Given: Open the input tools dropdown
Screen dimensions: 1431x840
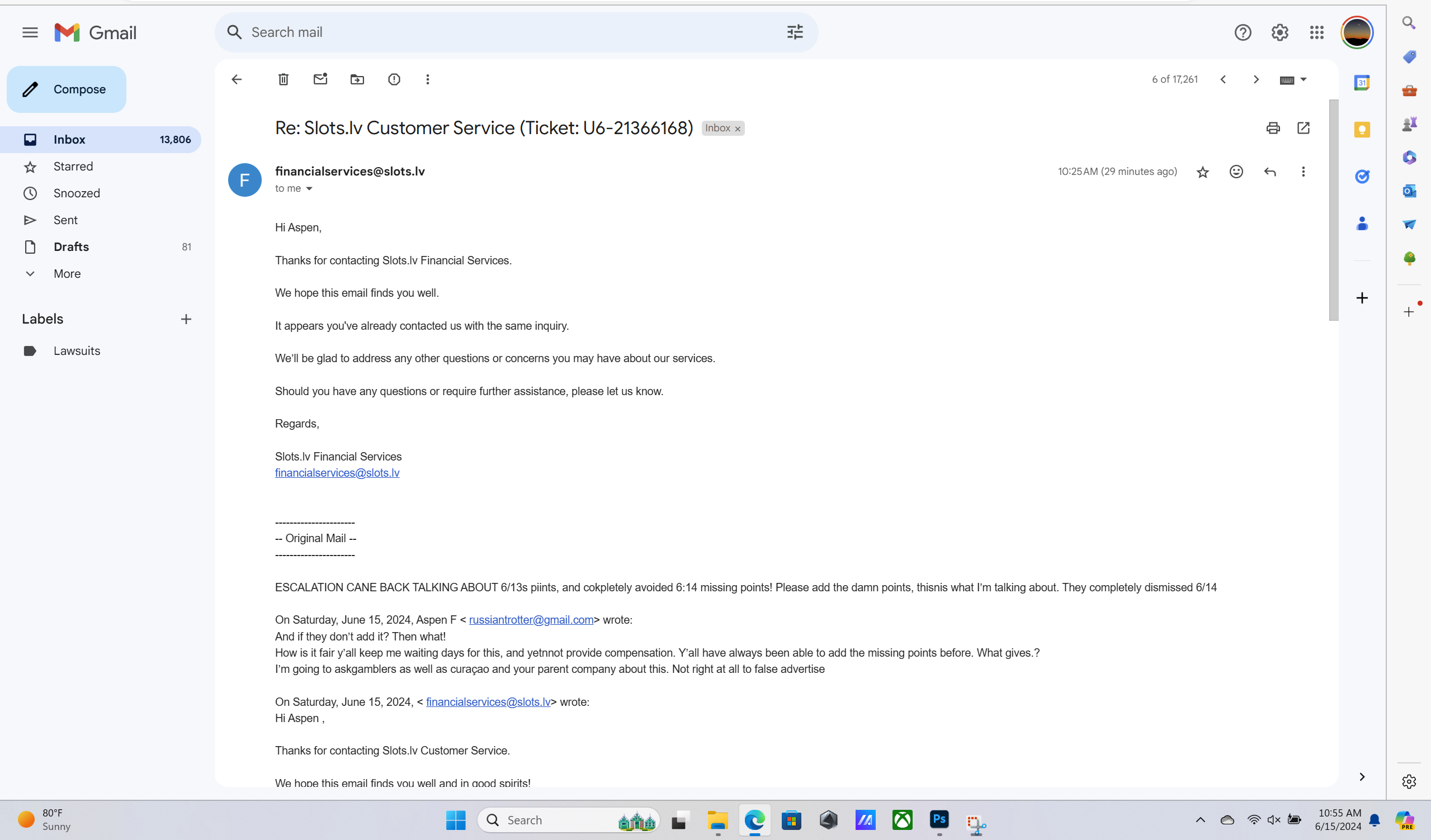Looking at the screenshot, I should point(1293,79).
